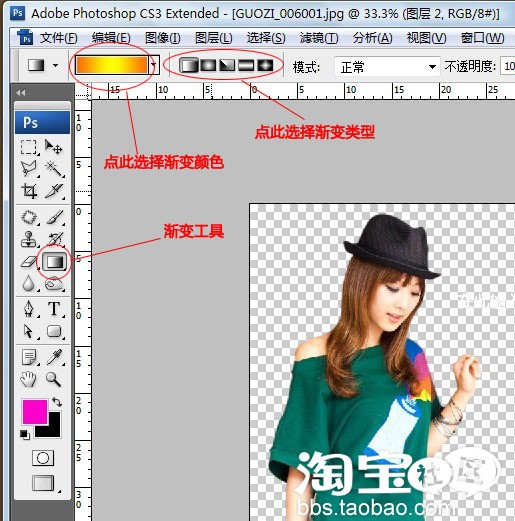This screenshot has height=521, width=515.
Task: Select the History Brush tool
Action: click(x=54, y=239)
